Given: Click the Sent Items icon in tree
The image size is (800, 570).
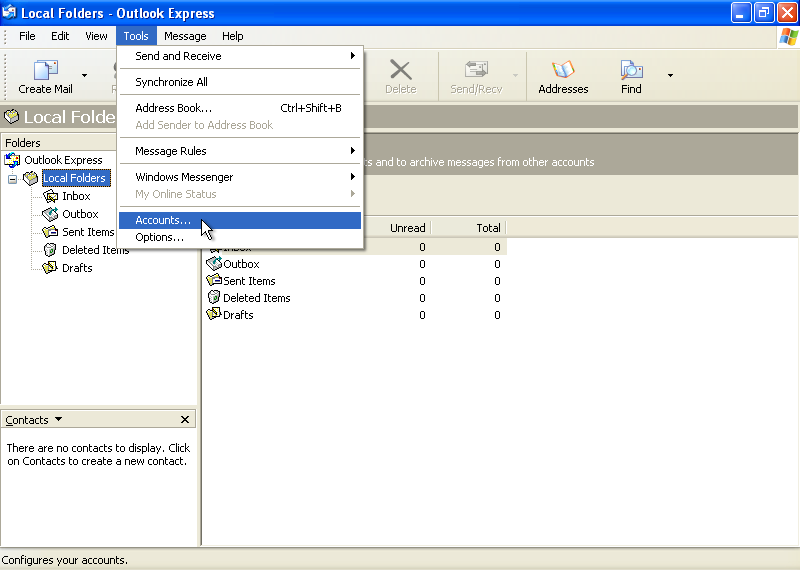Looking at the screenshot, I should click(x=50, y=232).
